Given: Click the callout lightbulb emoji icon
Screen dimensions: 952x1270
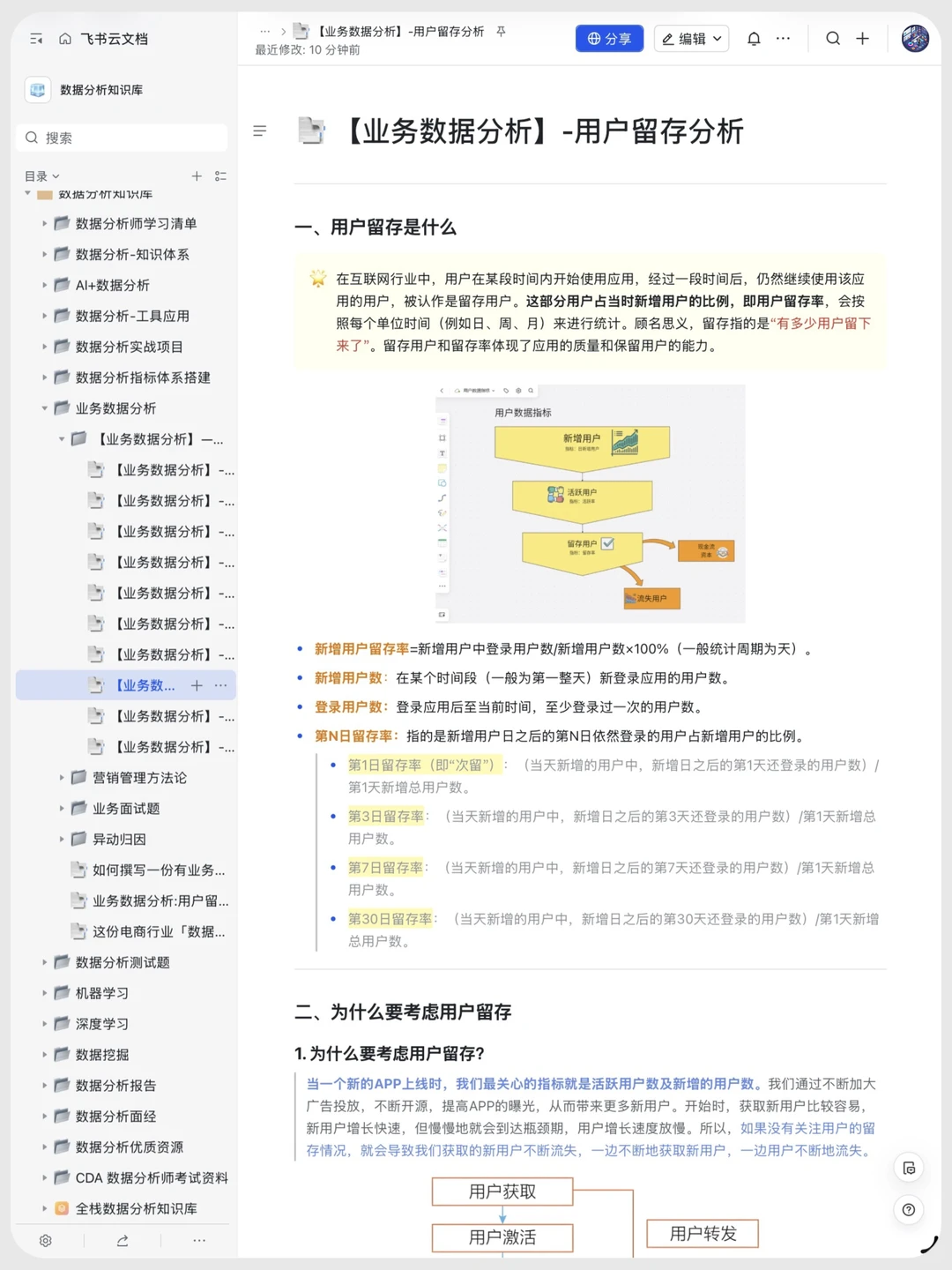Looking at the screenshot, I should click(318, 279).
